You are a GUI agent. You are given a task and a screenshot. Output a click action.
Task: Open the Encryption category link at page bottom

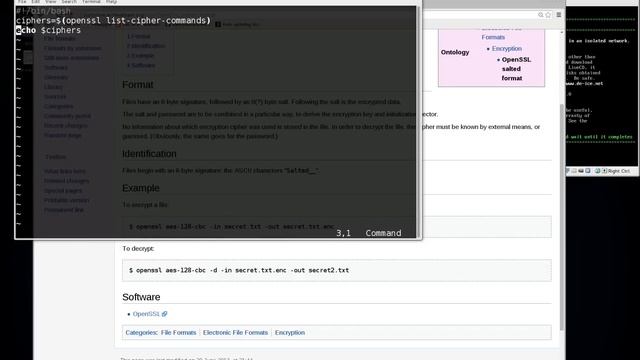point(290,333)
